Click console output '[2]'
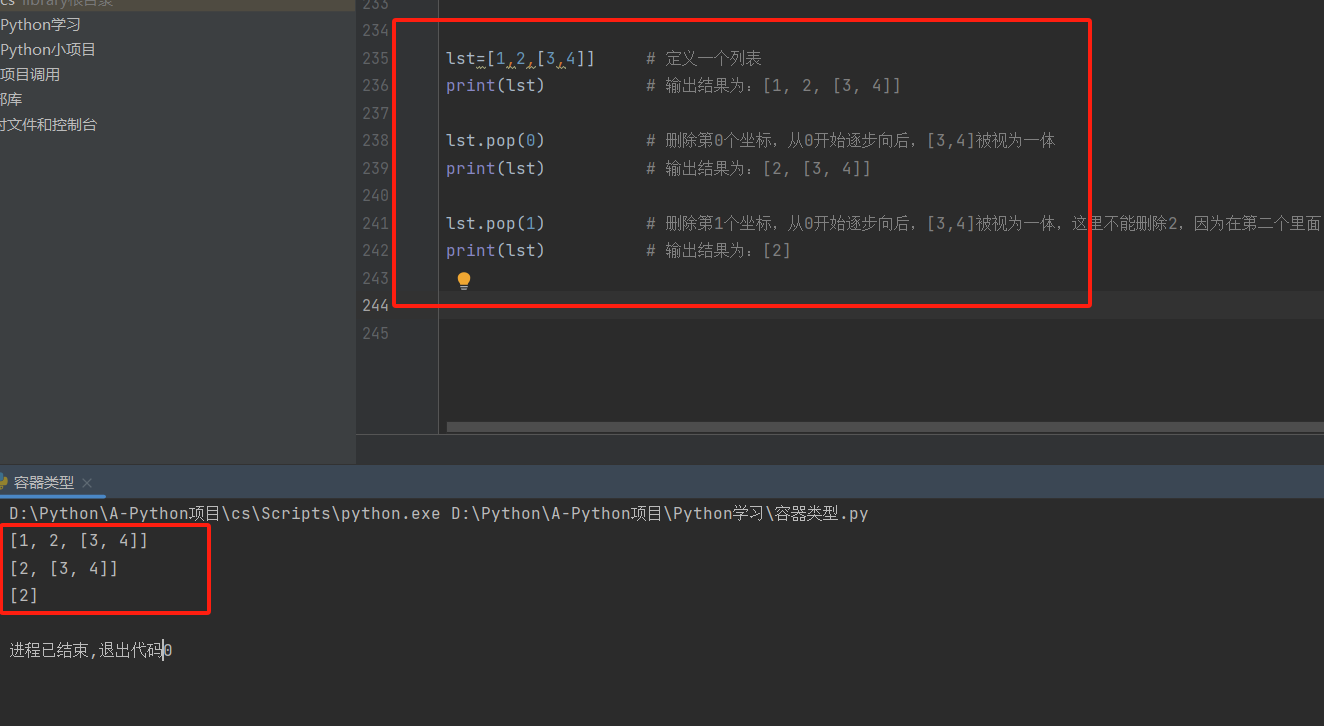 click(x=24, y=595)
